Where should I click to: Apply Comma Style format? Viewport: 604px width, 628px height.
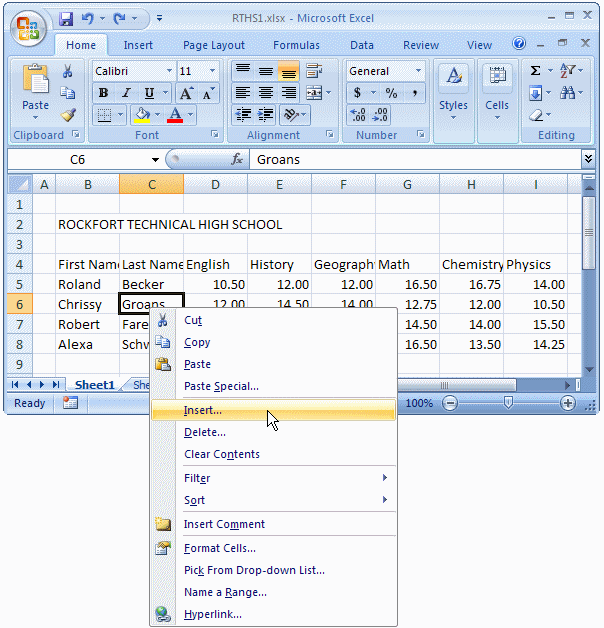click(x=415, y=93)
